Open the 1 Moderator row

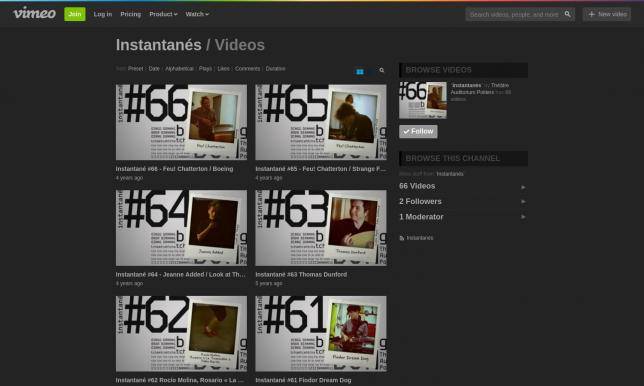point(463,217)
